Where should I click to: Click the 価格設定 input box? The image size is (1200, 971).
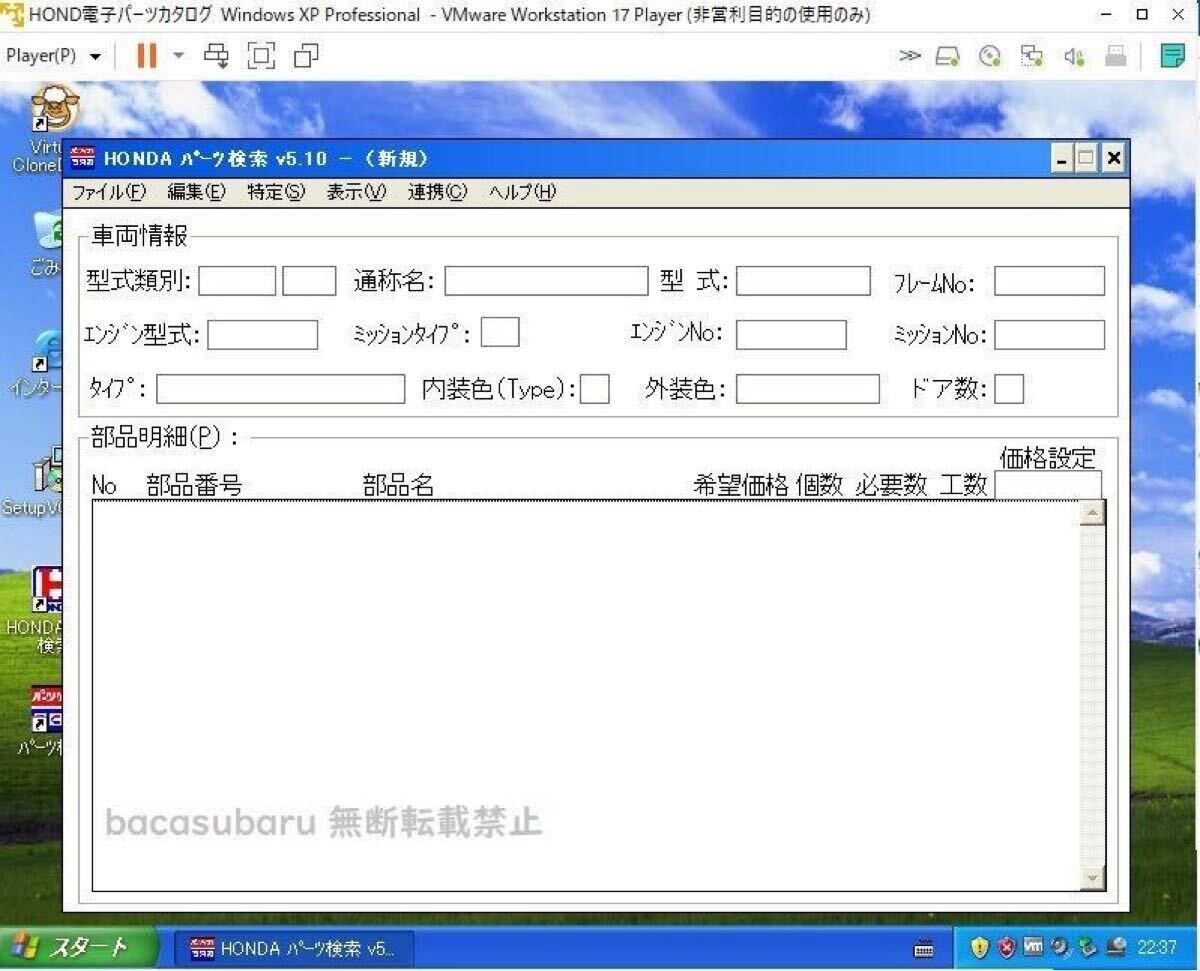click(1048, 485)
